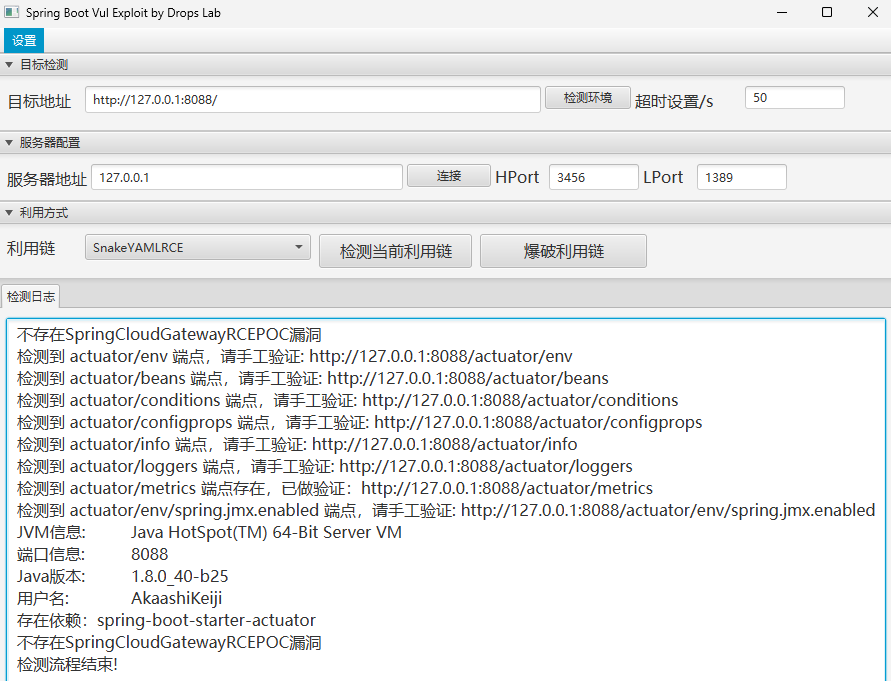The width and height of the screenshot is (891, 681).
Task: Click the 检测当前利用链 button
Action: pyautogui.click(x=395, y=251)
